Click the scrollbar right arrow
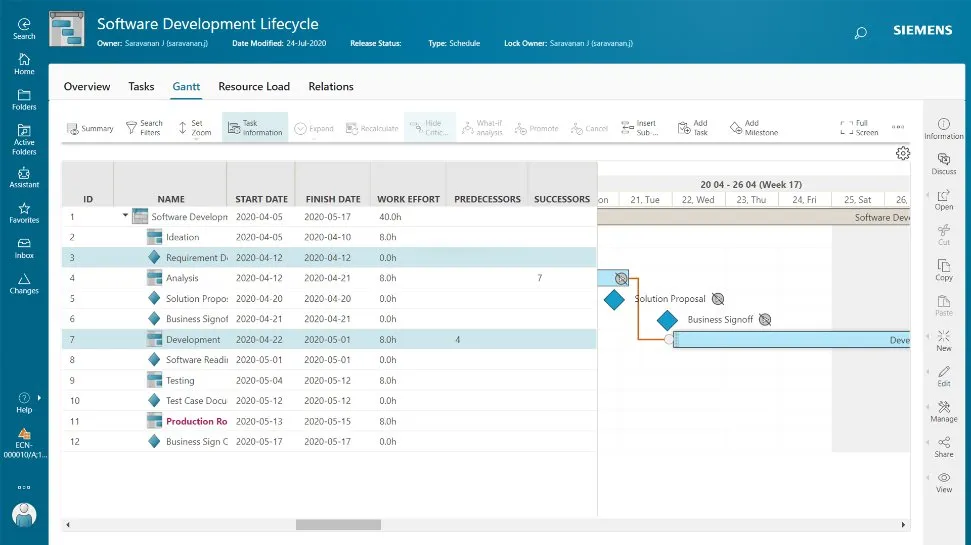 click(x=903, y=525)
